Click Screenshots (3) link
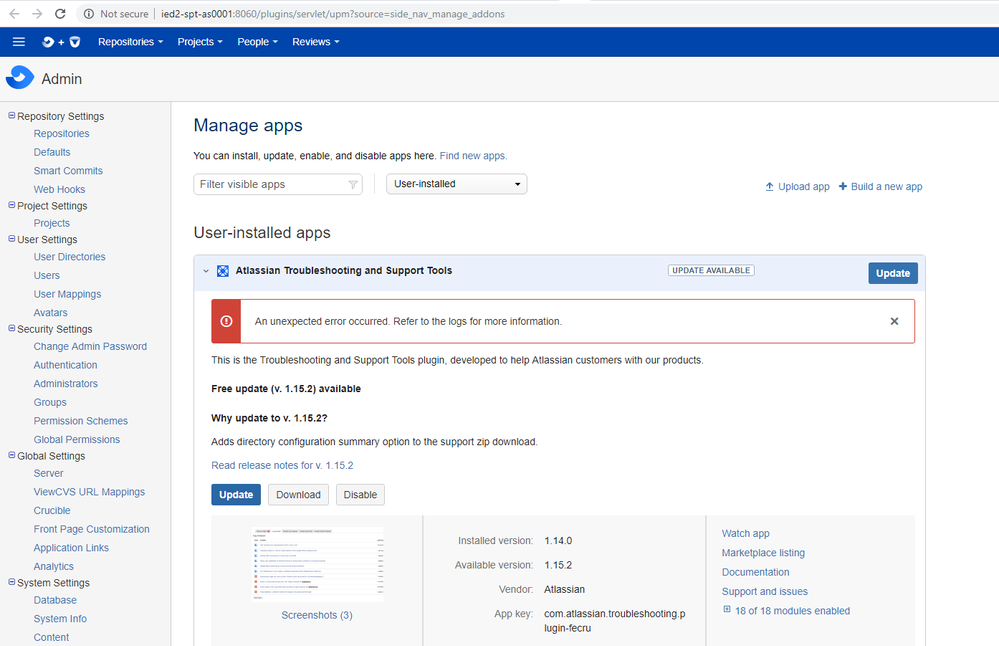Screen dimensions: 999x646 click(317, 615)
